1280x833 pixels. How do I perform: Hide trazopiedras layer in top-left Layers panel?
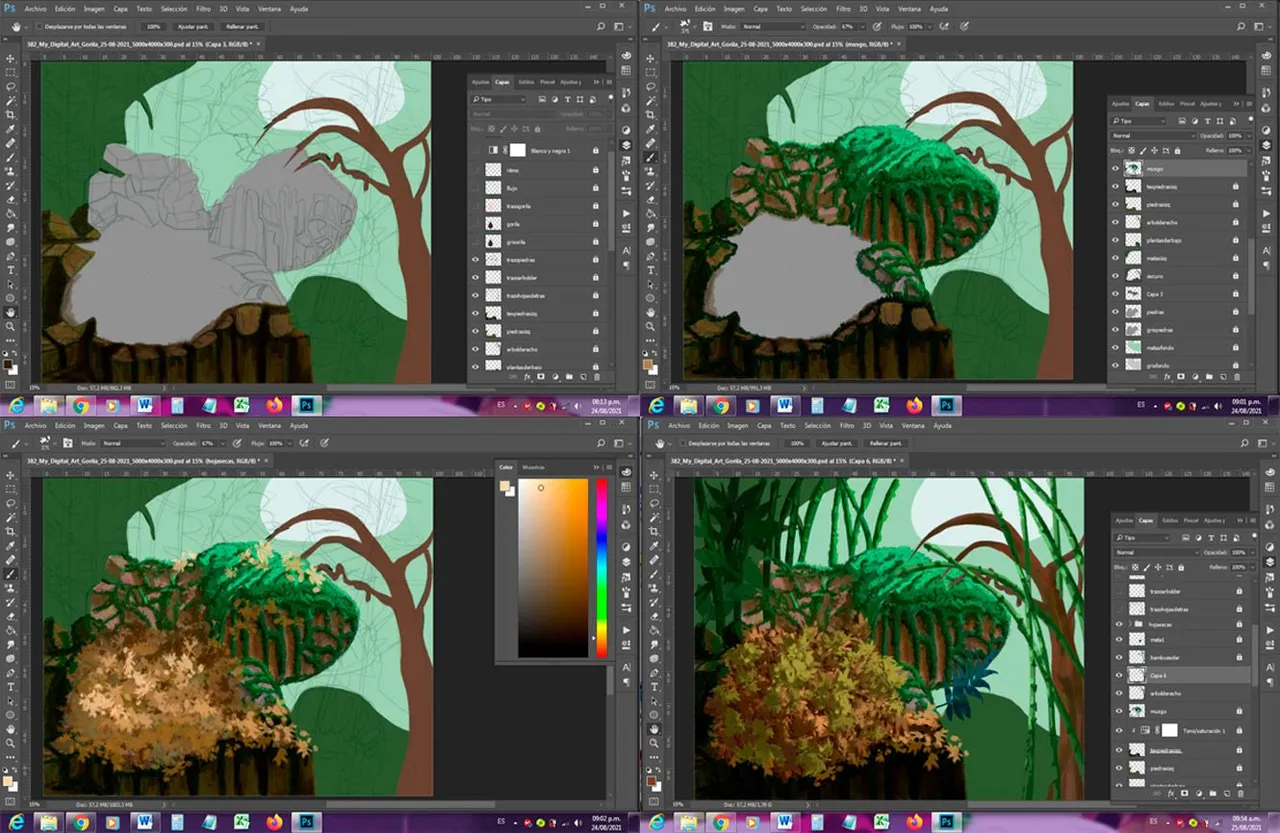[x=476, y=259]
